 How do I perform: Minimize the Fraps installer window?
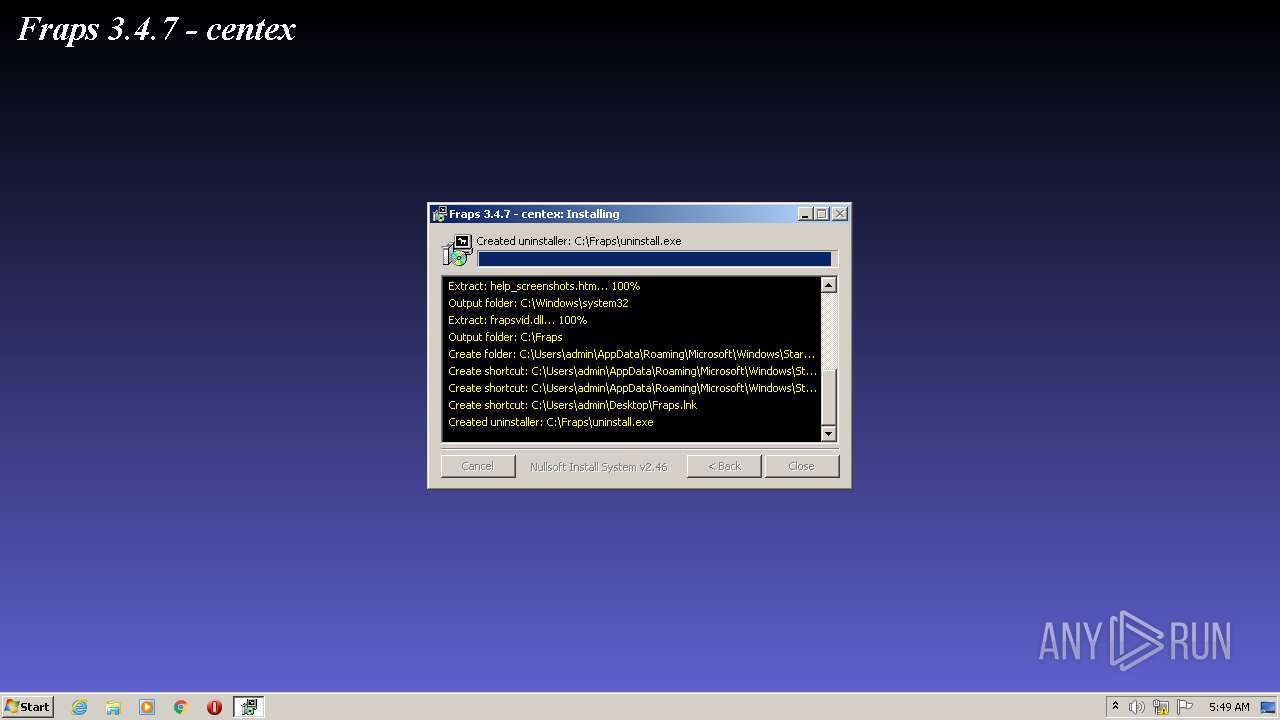805,214
